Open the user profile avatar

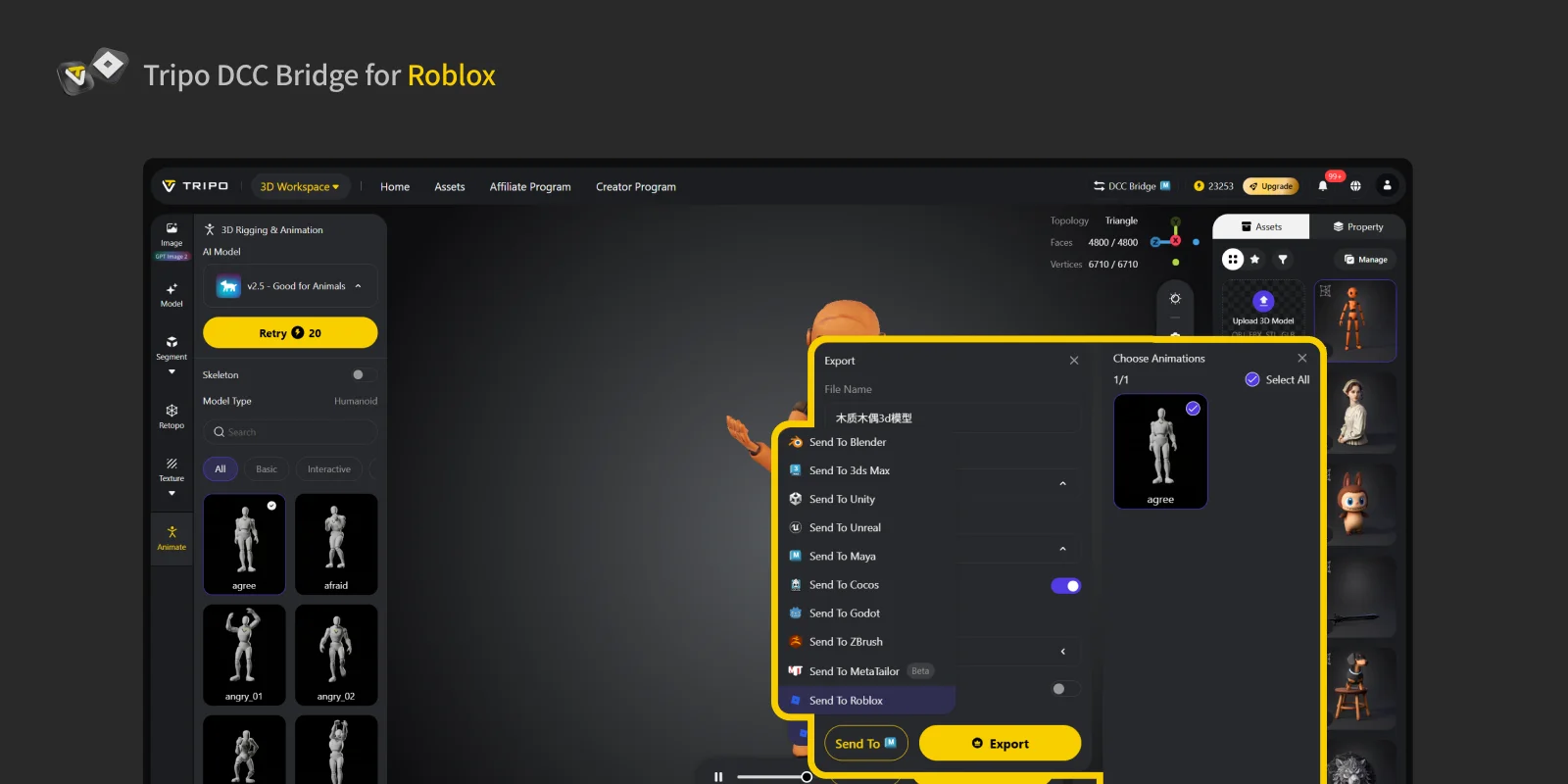[1387, 185]
